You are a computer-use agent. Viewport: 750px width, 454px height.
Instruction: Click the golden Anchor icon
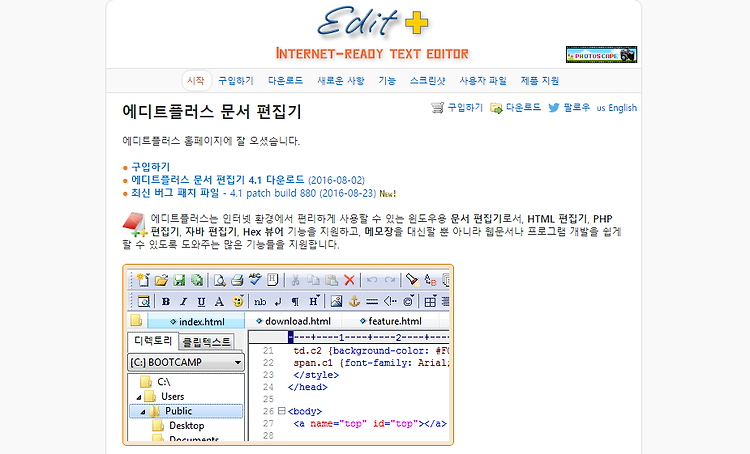click(354, 301)
